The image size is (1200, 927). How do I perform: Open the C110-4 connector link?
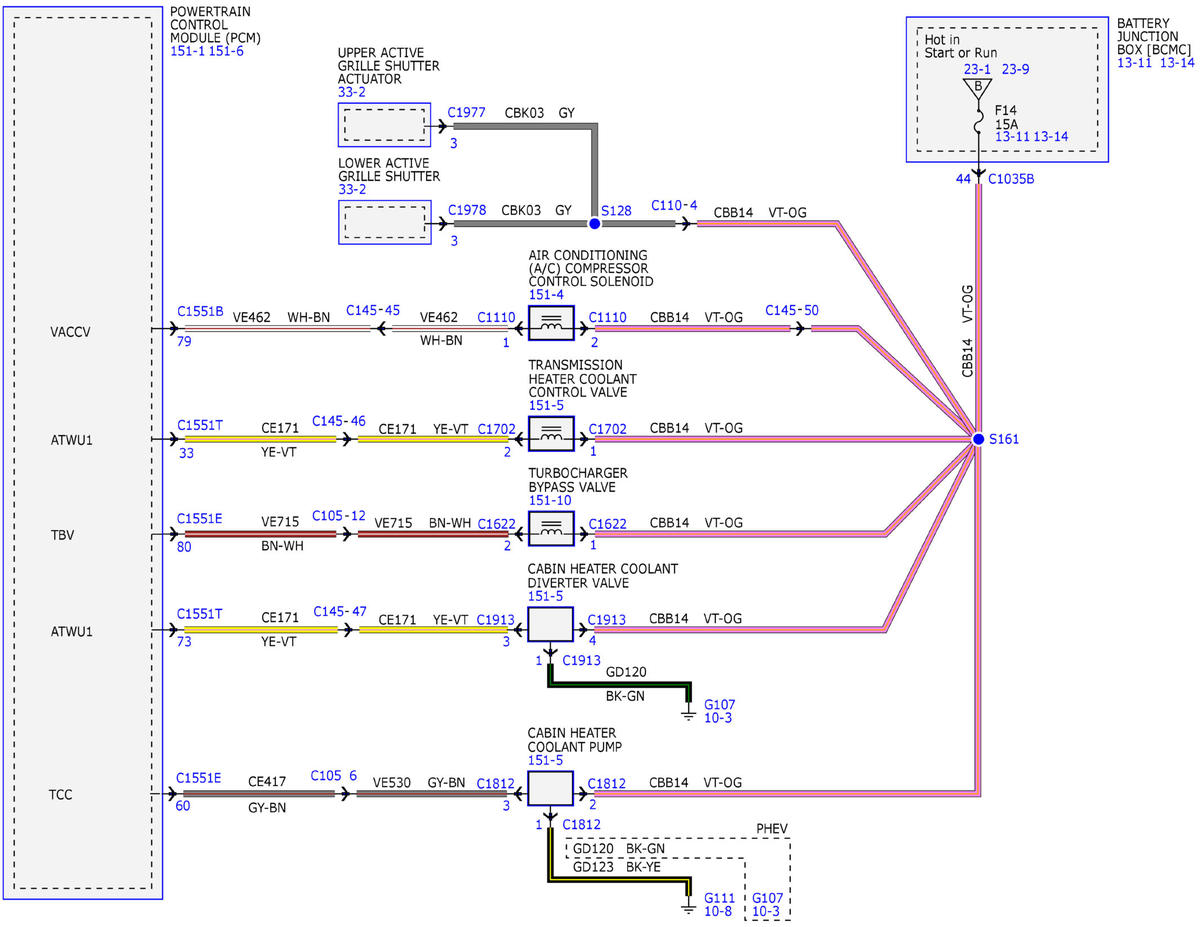[674, 205]
